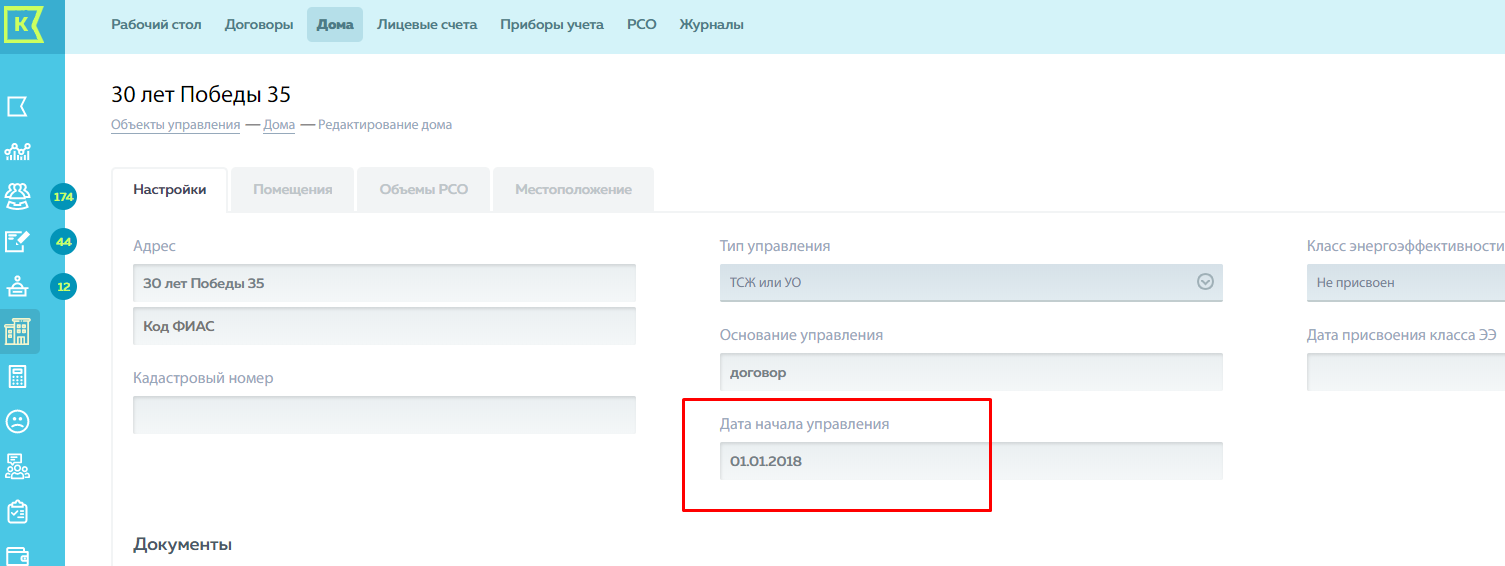Select the Настройки tab
Screen dimensions: 1505x566
(x=170, y=189)
